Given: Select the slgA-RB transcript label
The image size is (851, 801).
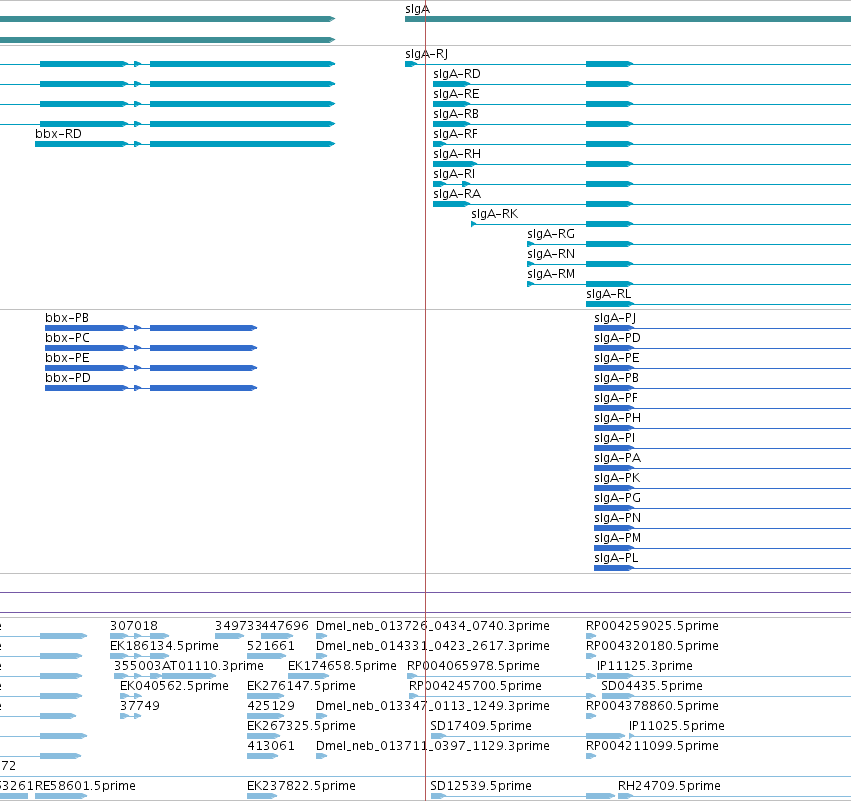Looking at the screenshot, I should tap(456, 114).
